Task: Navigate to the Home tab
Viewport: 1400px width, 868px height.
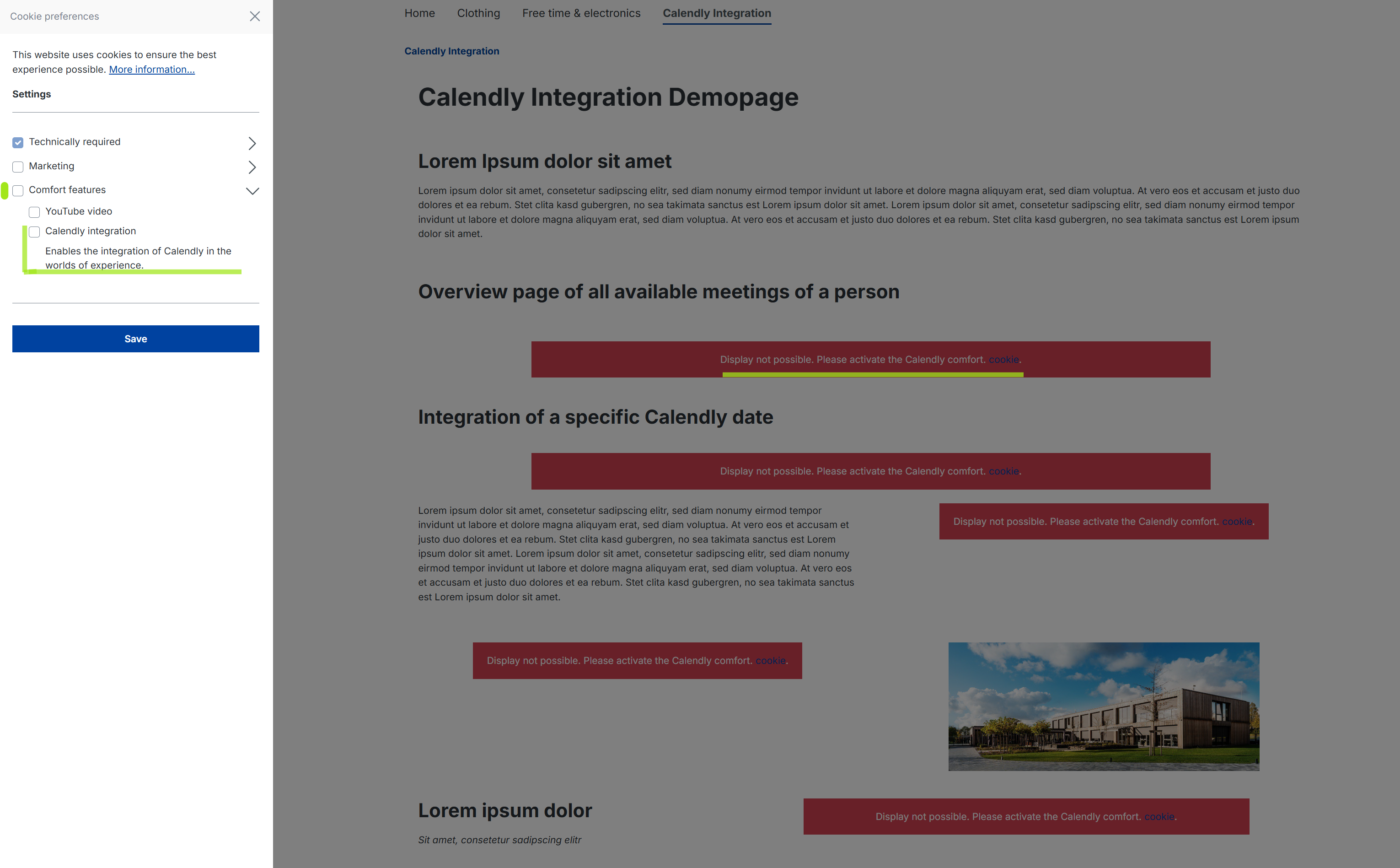Action: coord(419,13)
